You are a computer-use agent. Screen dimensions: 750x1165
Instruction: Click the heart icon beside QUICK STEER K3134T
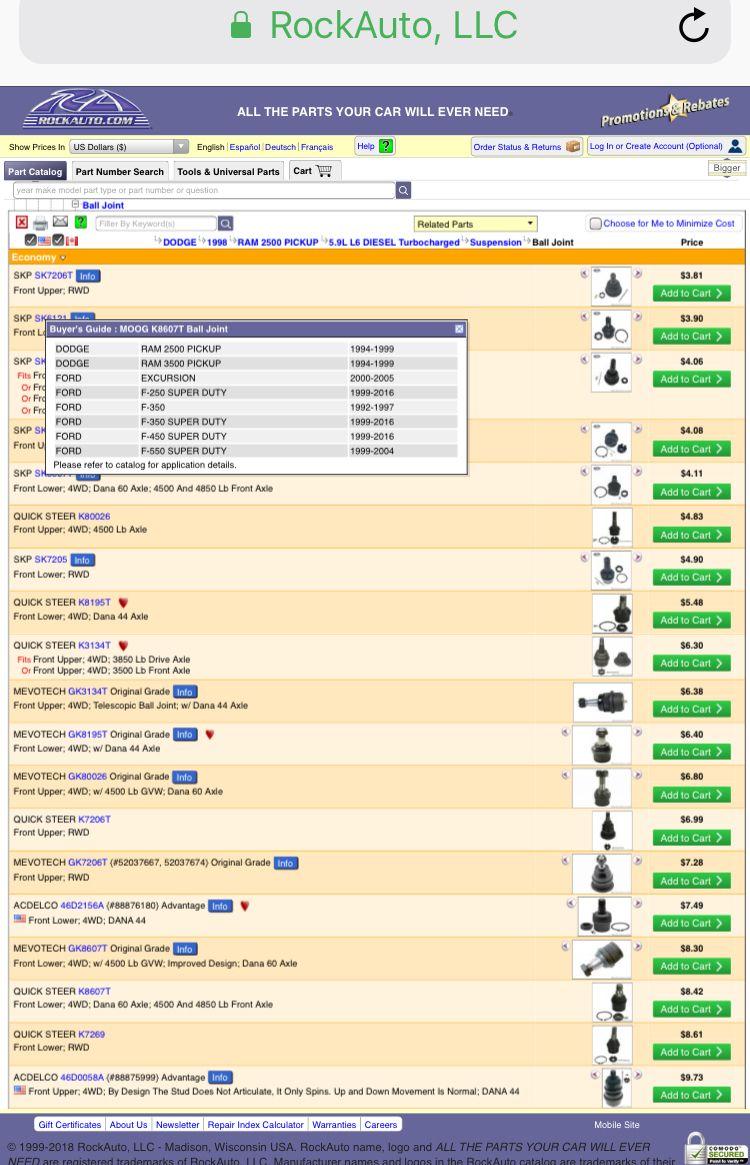123,646
